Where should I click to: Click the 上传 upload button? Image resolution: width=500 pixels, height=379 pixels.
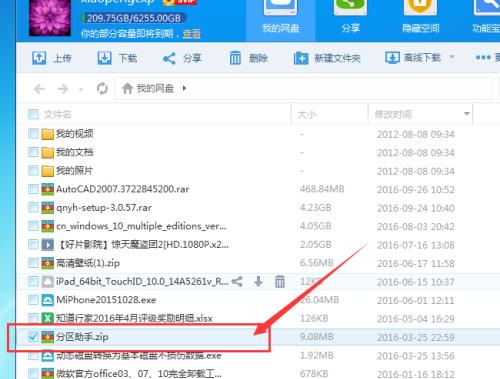[52, 58]
